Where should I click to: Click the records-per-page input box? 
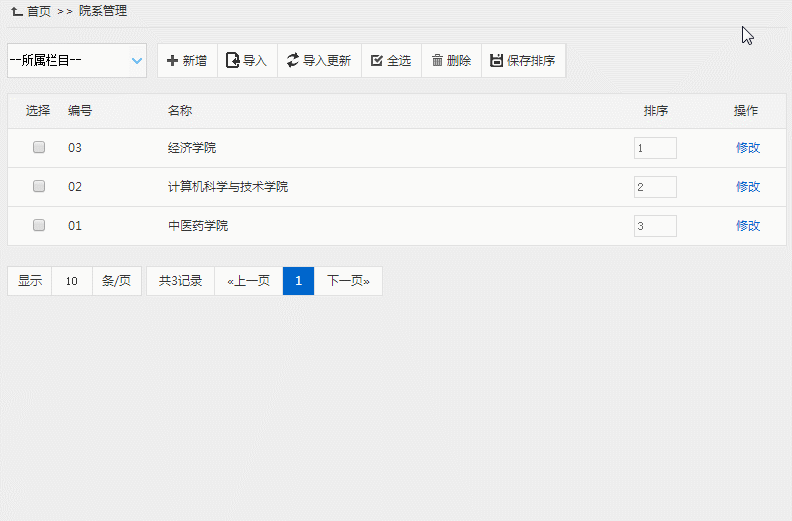point(72,281)
